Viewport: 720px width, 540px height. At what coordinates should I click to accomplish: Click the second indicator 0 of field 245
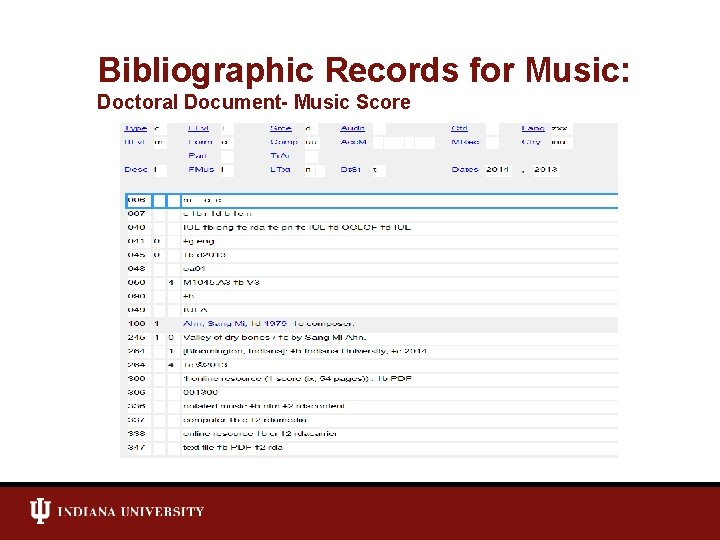pyautogui.click(x=173, y=338)
